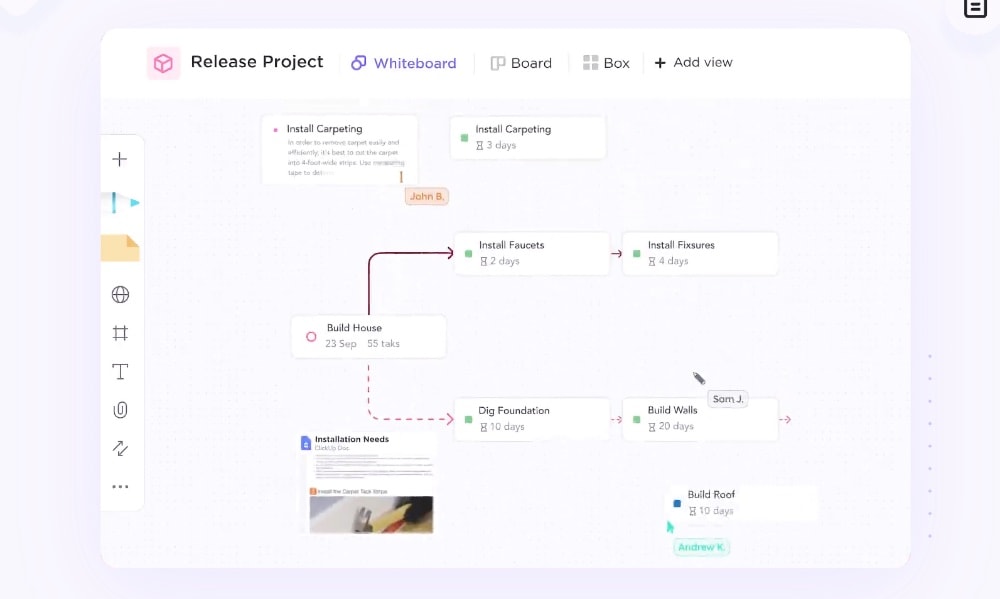The height and width of the screenshot is (599, 1000).
Task: Choose the Text tool
Action: [x=120, y=372]
